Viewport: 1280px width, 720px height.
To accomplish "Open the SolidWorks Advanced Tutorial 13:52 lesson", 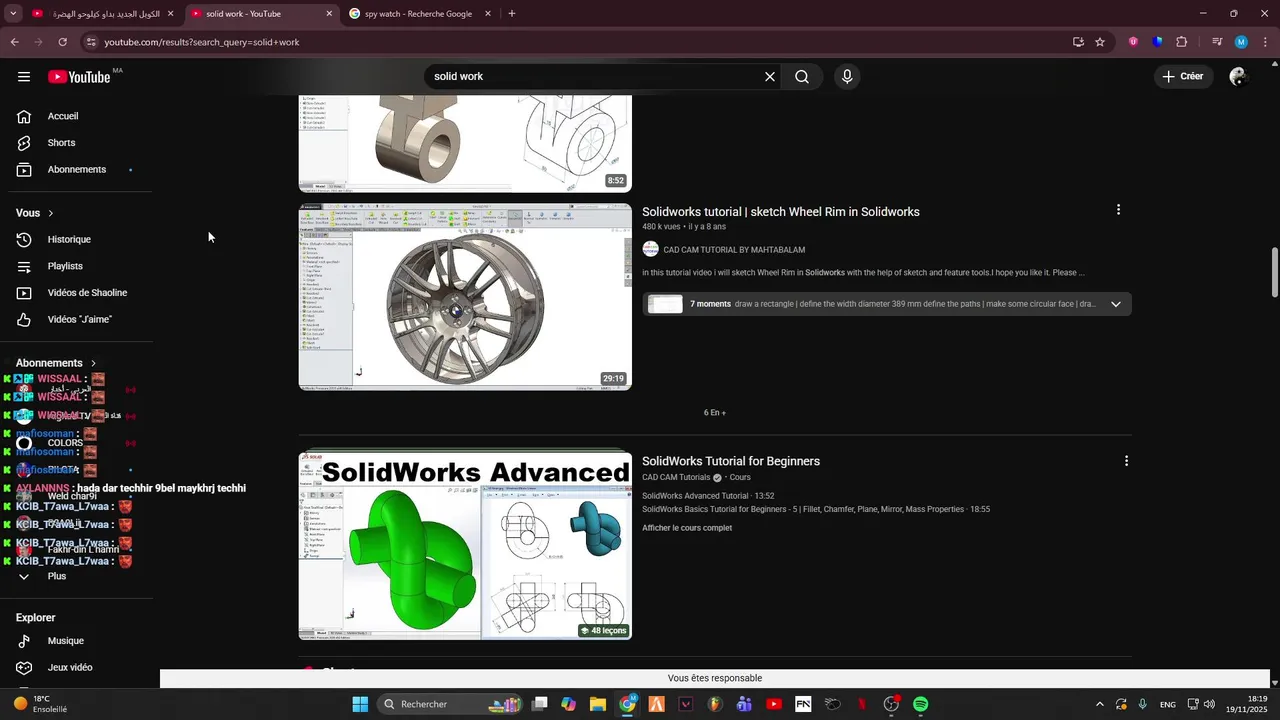I will coord(708,496).
